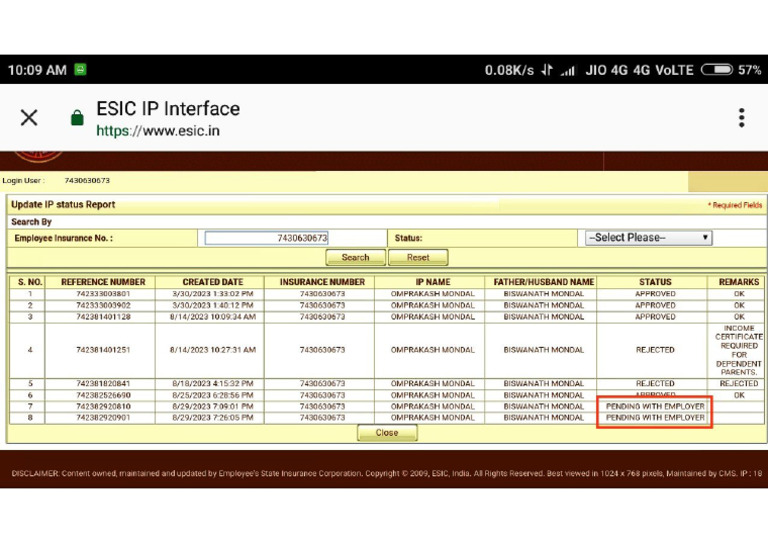Click the Search button
Viewport: 768px width, 543px height.
[356, 258]
